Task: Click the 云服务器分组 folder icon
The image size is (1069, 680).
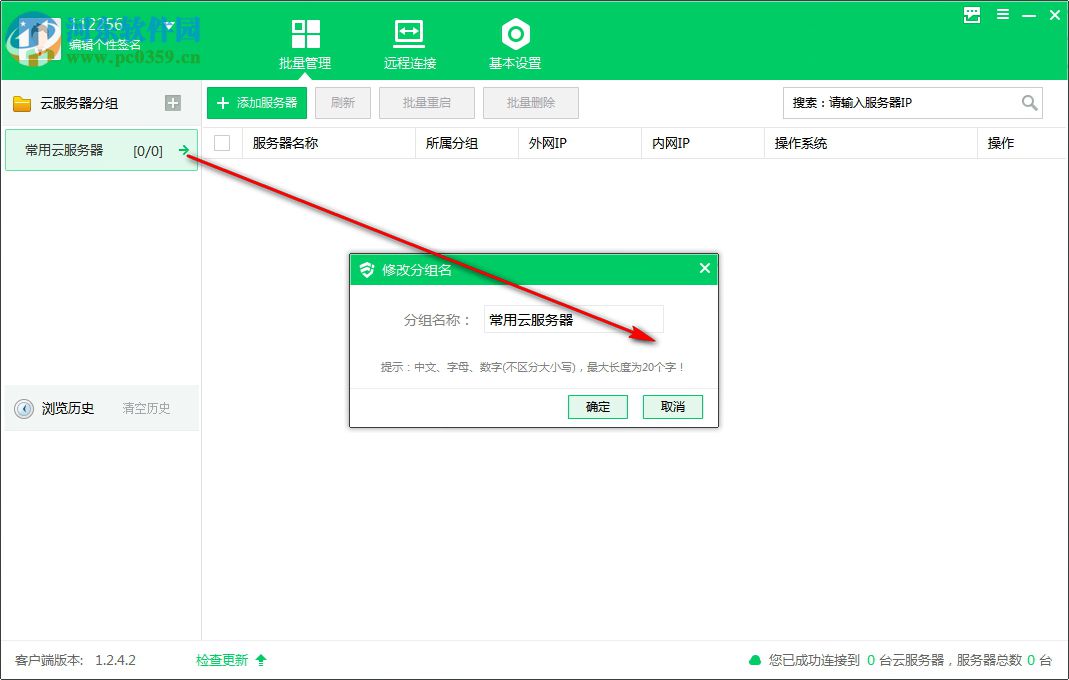Action: click(x=22, y=104)
